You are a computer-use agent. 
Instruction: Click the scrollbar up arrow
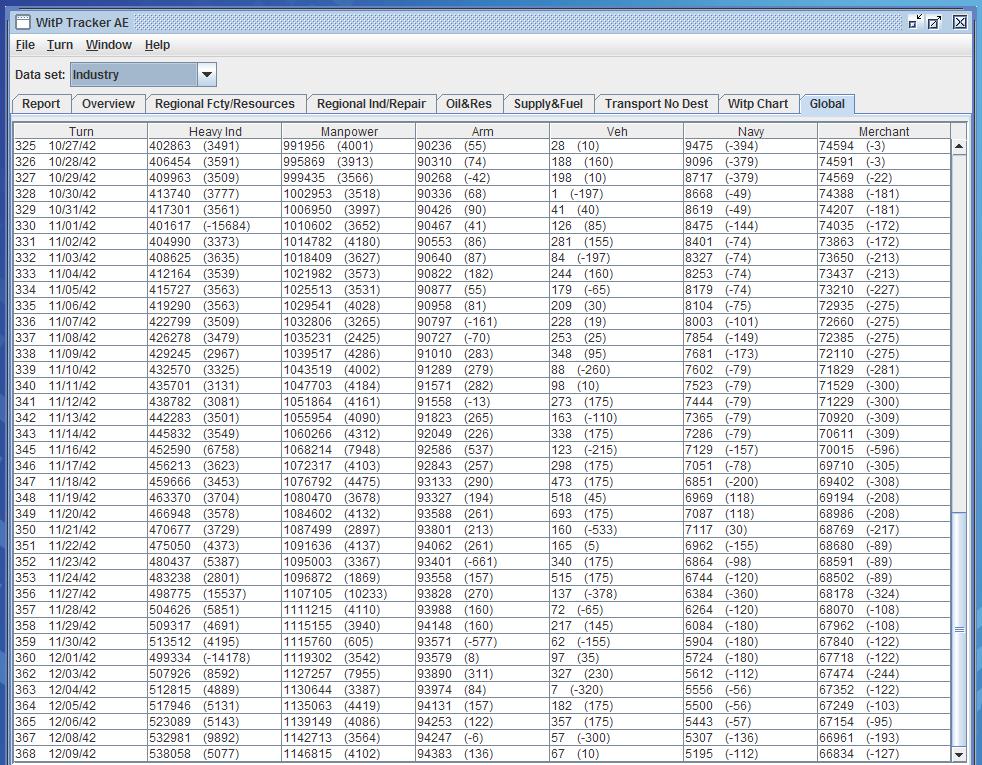point(959,146)
